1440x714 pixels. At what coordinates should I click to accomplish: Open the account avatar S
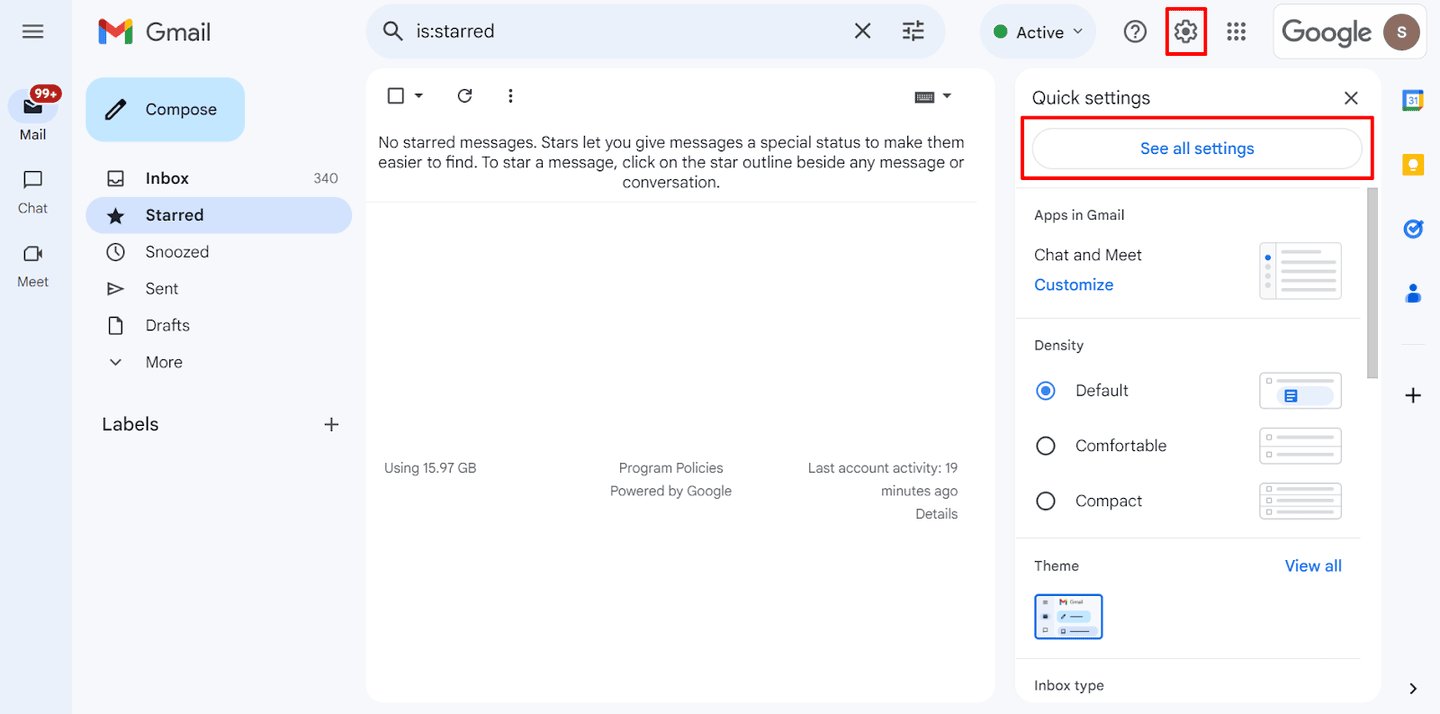[x=1401, y=32]
